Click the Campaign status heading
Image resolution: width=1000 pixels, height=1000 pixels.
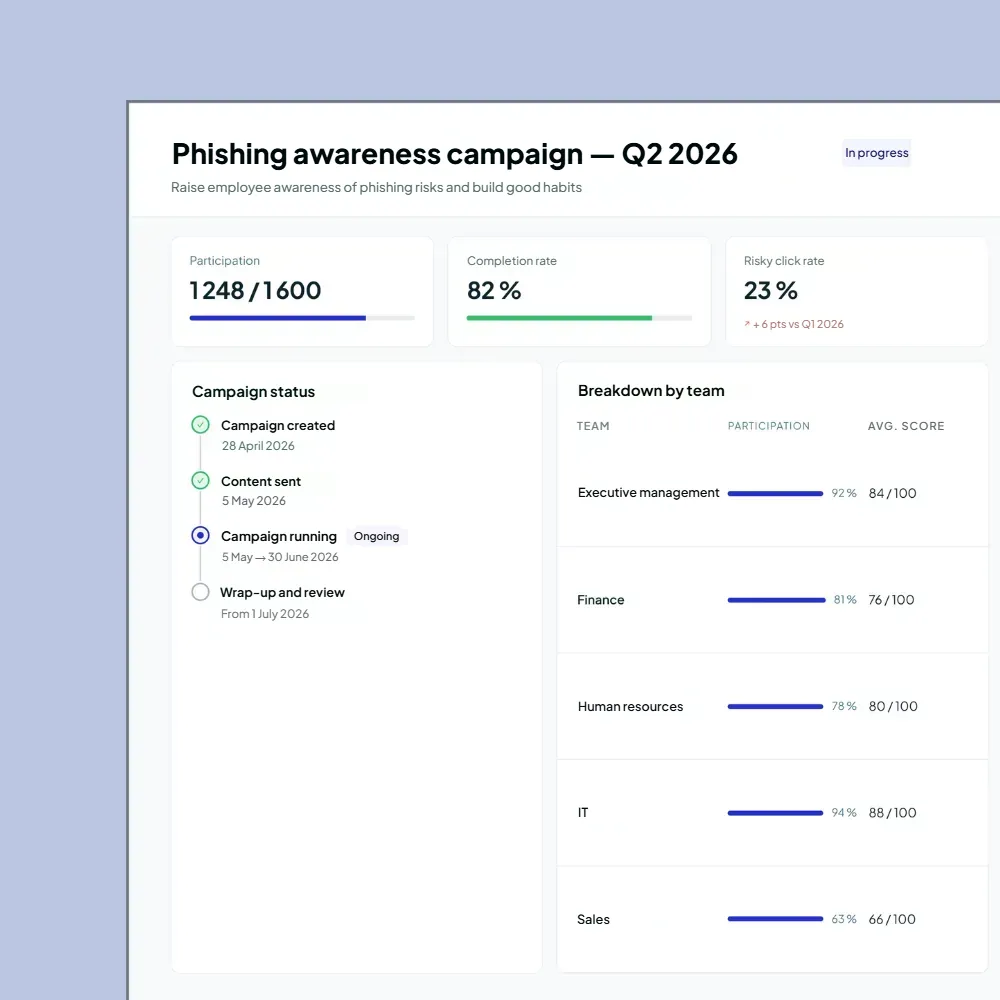point(253,392)
